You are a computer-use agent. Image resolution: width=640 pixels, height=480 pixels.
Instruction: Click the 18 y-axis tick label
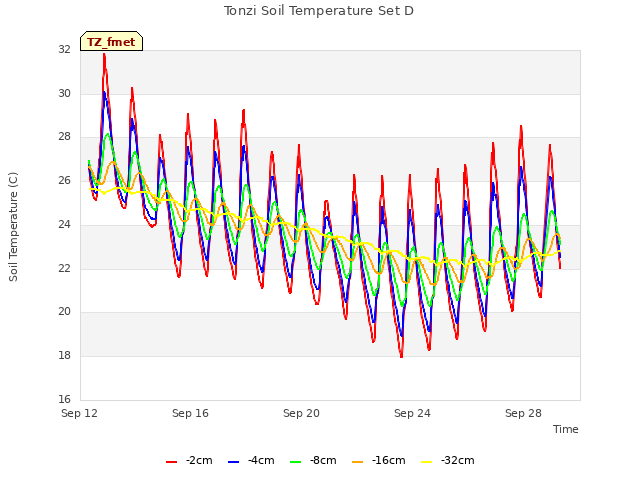64,356
